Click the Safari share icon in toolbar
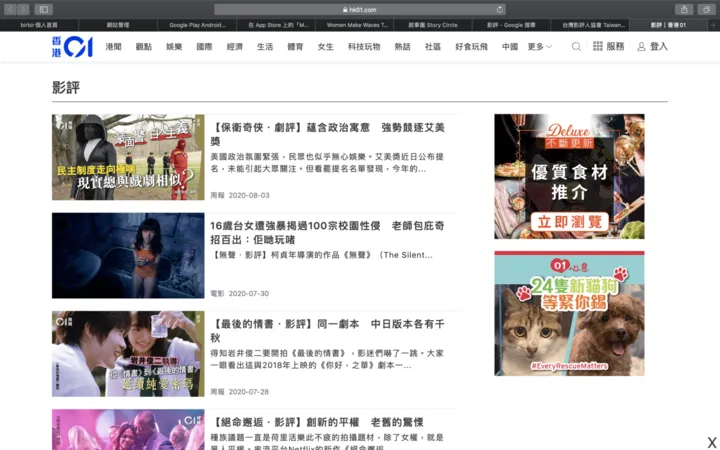720x450 pixels. click(684, 9)
